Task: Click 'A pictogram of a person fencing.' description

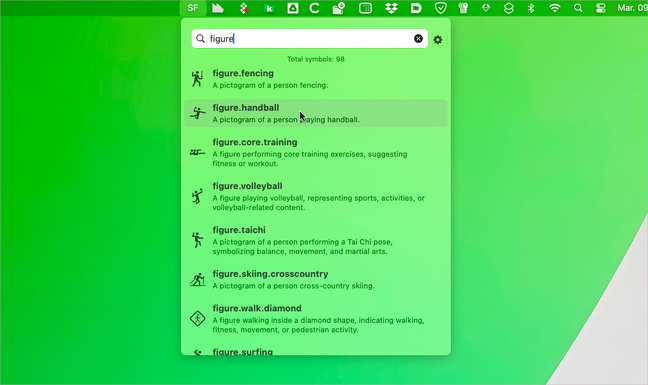Action: (x=270, y=86)
